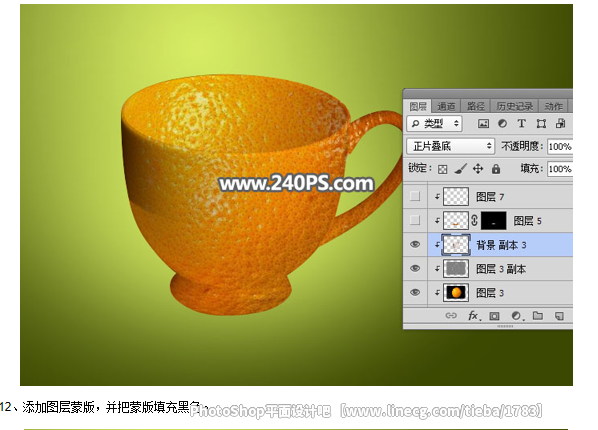This screenshot has height=430, width=598.
Task: Lock image pixels brush icon
Action: coord(461,169)
